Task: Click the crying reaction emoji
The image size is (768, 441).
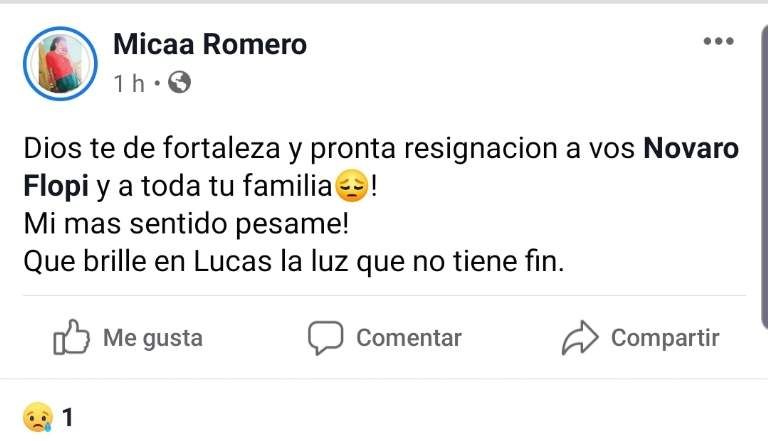Action: pos(36,417)
